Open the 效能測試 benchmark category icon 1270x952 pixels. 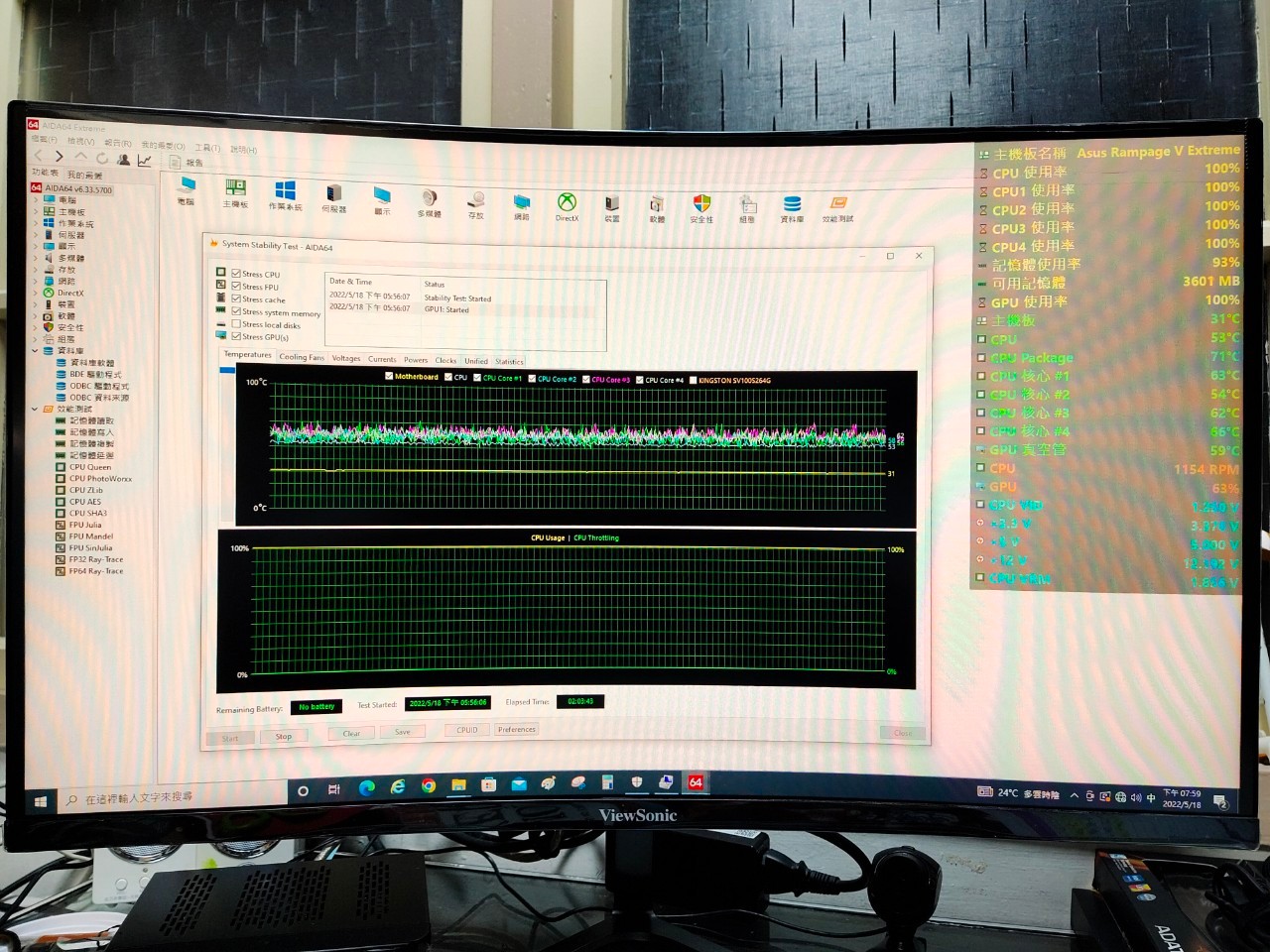click(838, 207)
